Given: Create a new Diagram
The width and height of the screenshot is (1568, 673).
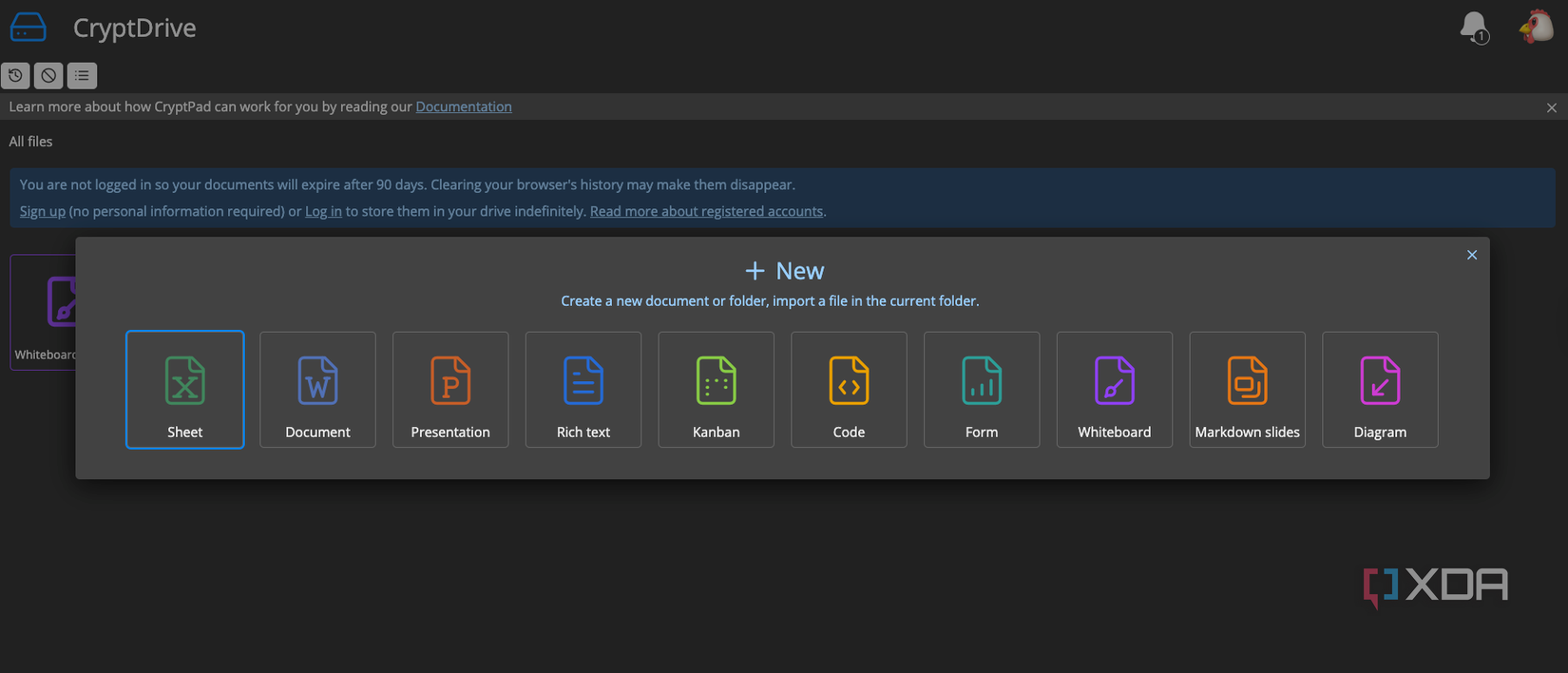Looking at the screenshot, I should pyautogui.click(x=1380, y=390).
